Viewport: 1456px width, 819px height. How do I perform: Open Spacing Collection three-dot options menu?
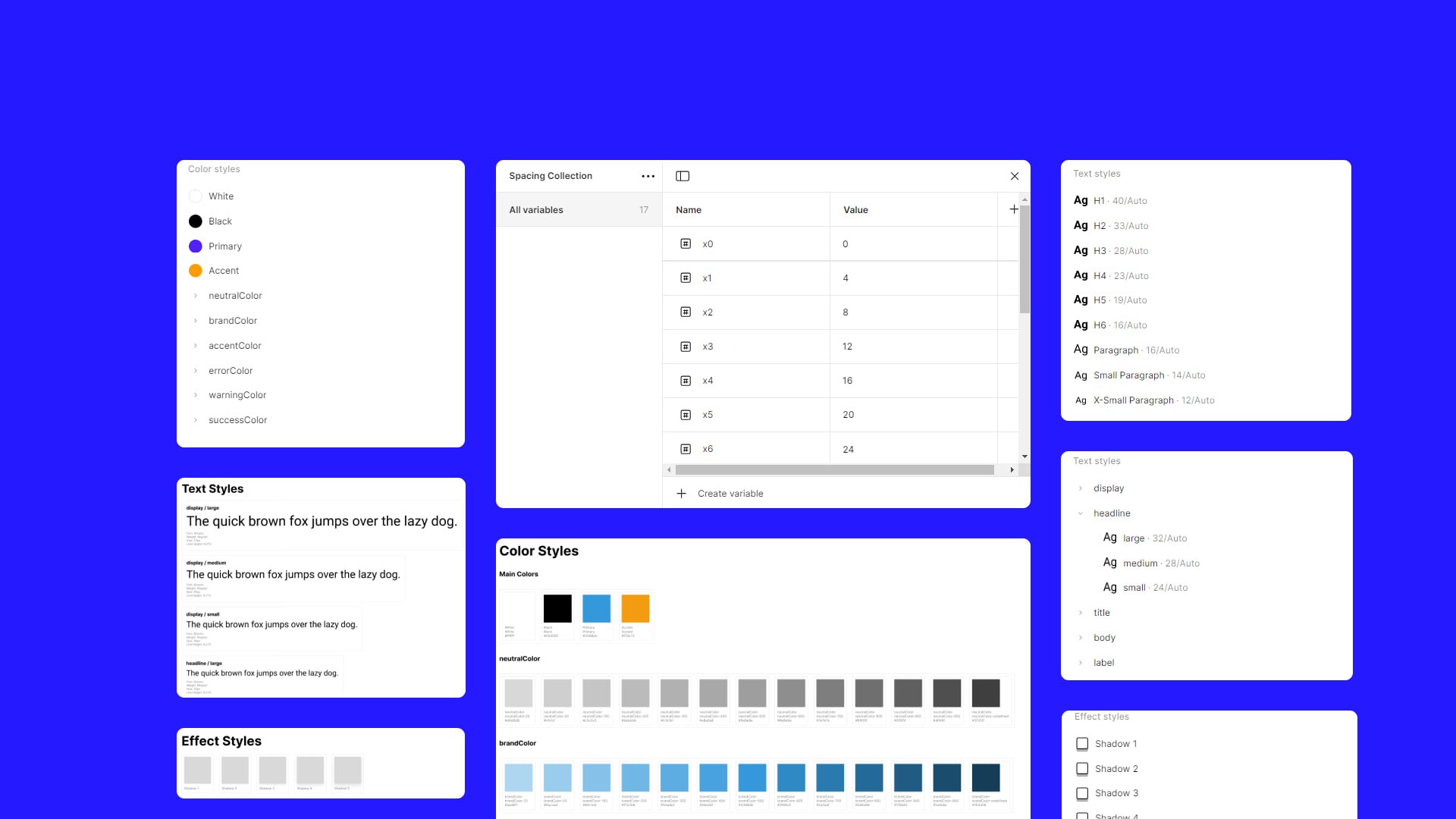648,176
